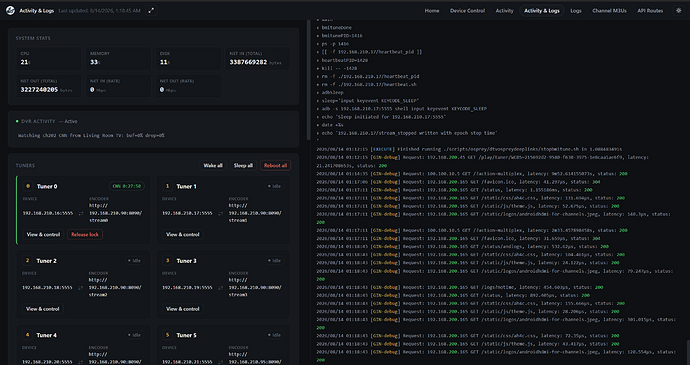The image size is (690, 365).
Task: Click Tuner 3 device-encoder swap arrows icon
Action: click(x=220, y=288)
